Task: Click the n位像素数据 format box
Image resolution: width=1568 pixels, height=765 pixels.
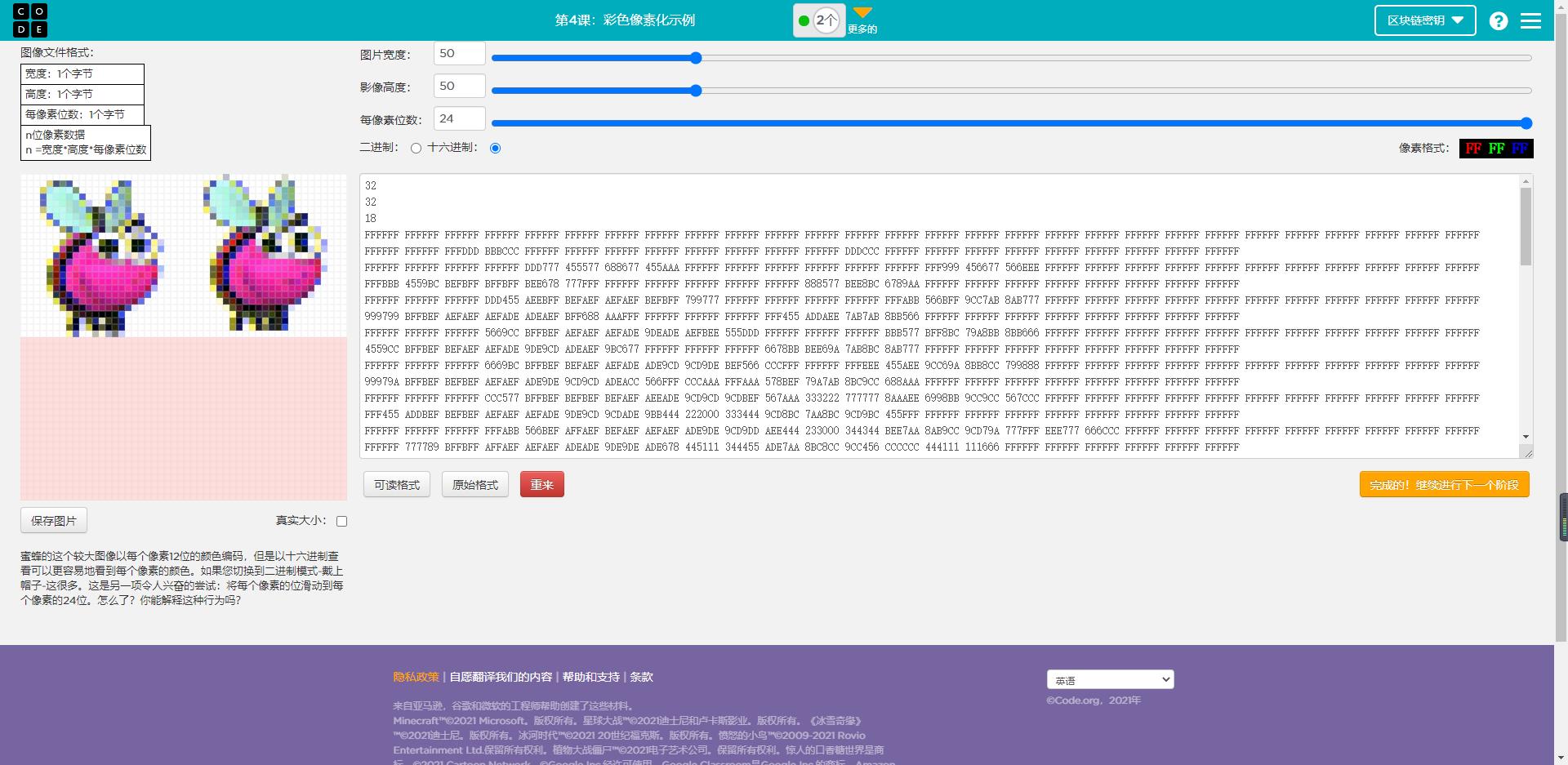Action: (86, 143)
